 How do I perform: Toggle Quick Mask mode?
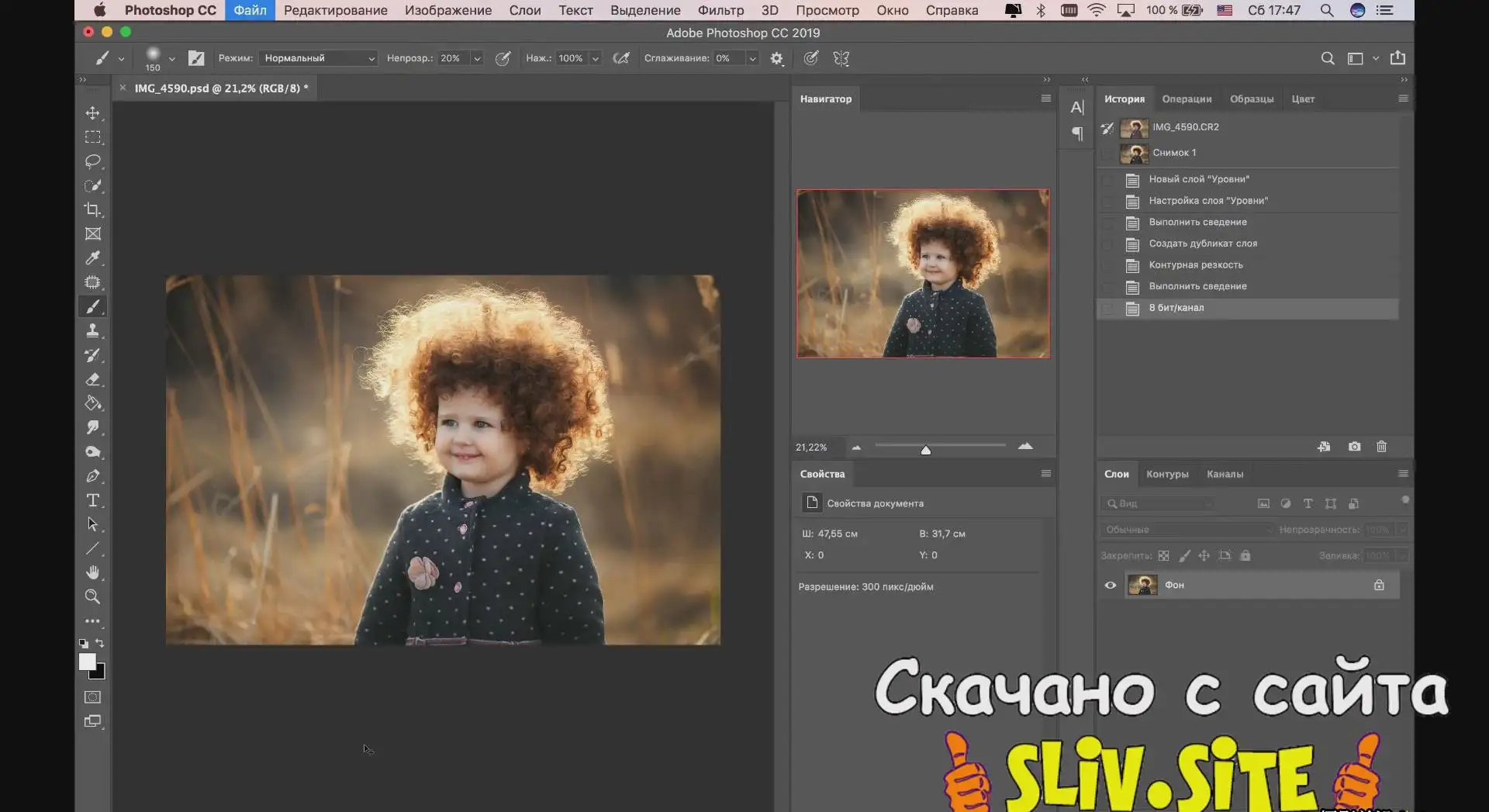(93, 697)
